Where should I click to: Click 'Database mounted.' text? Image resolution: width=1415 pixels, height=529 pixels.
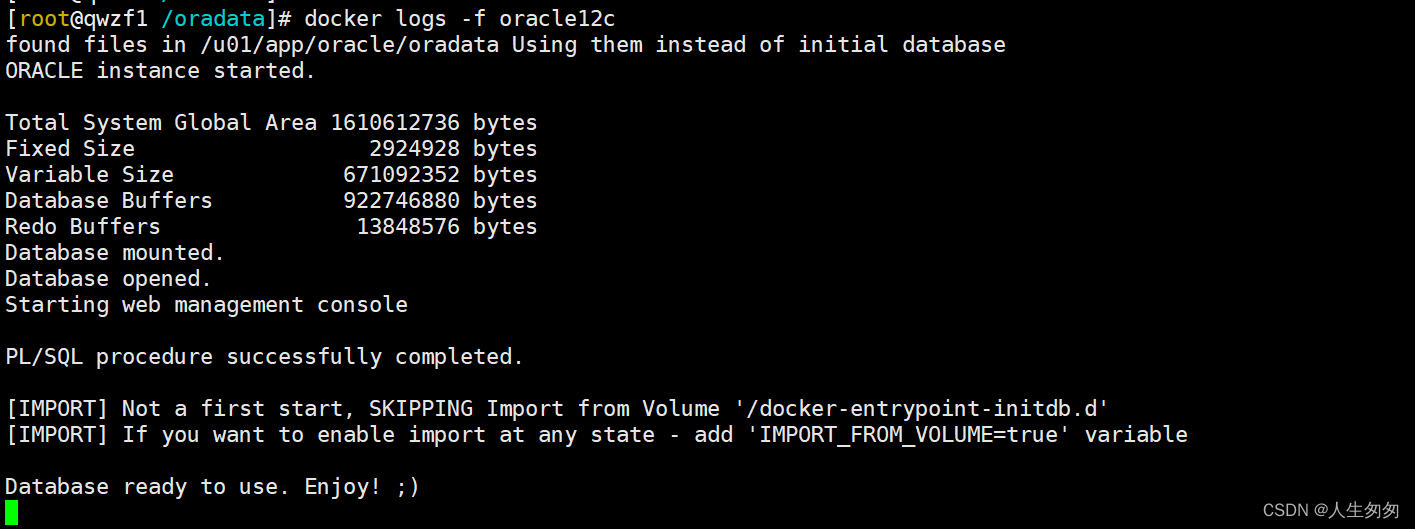(x=115, y=252)
